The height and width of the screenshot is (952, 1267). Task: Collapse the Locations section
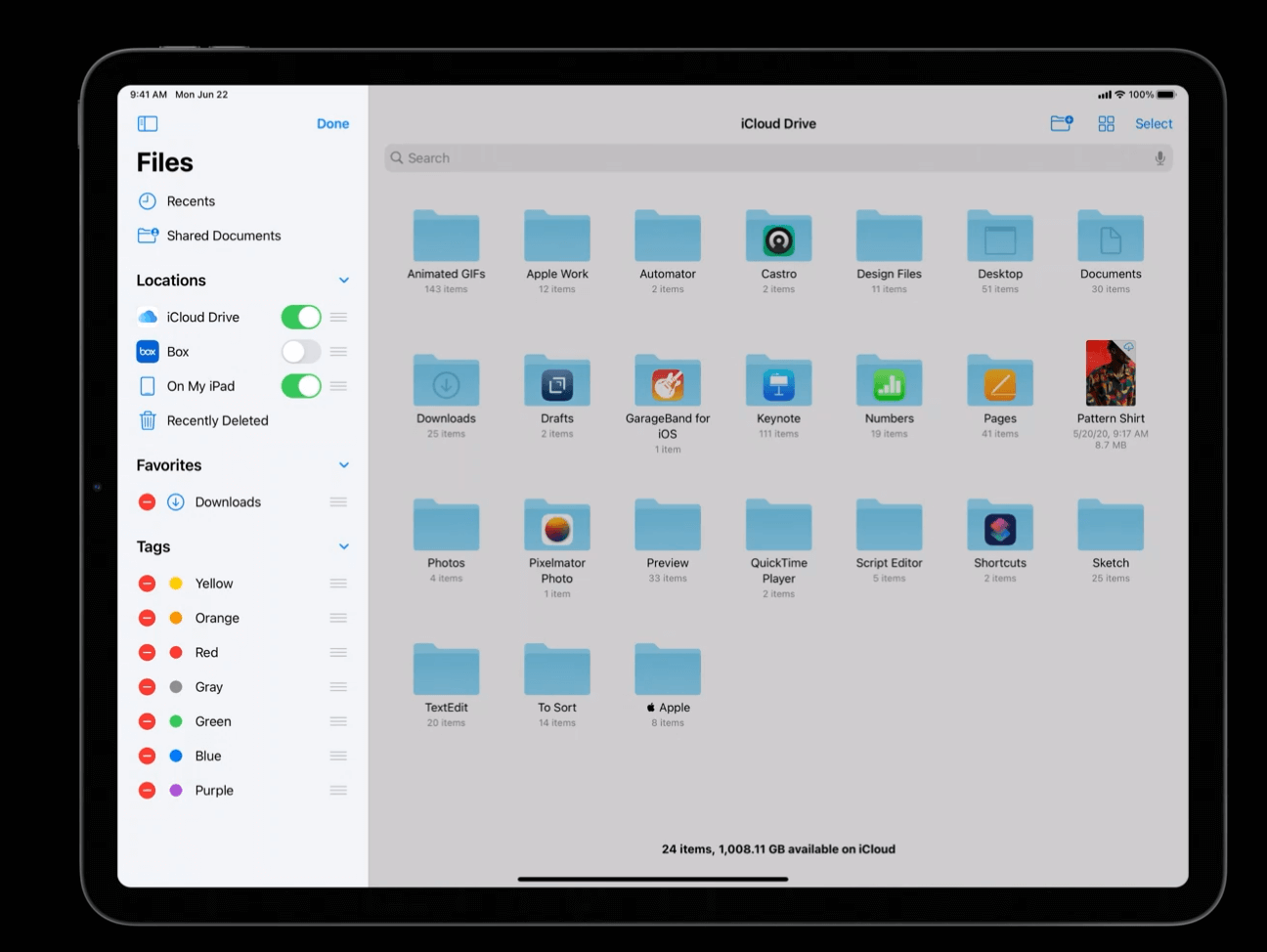pyautogui.click(x=344, y=281)
